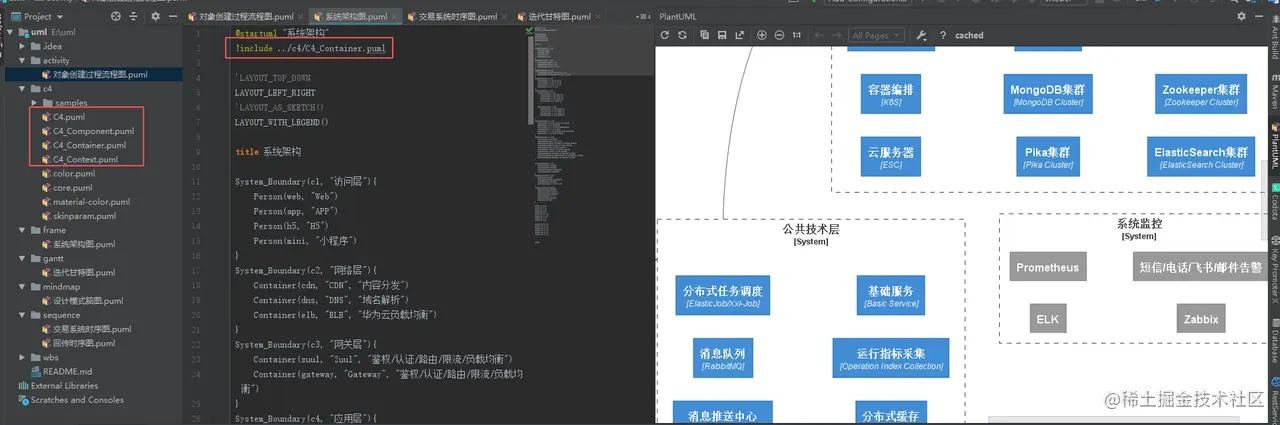This screenshot has width=1280, height=425.
Task: Open diagram in external editor icon
Action: pos(738,35)
